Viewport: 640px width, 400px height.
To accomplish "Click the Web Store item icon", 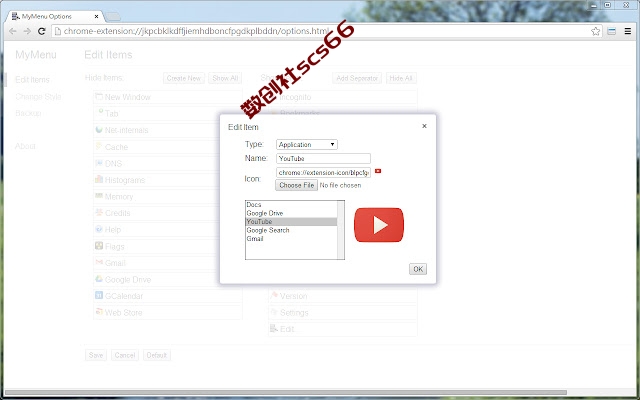I will click(x=99, y=312).
